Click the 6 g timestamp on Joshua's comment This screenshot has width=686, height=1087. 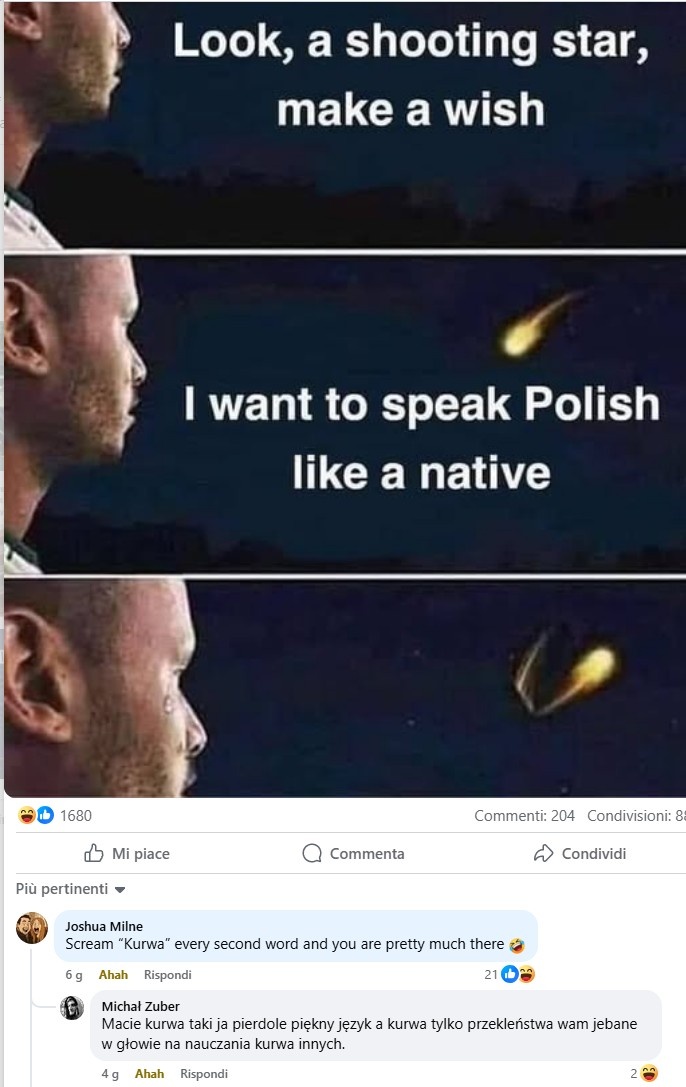[73, 975]
